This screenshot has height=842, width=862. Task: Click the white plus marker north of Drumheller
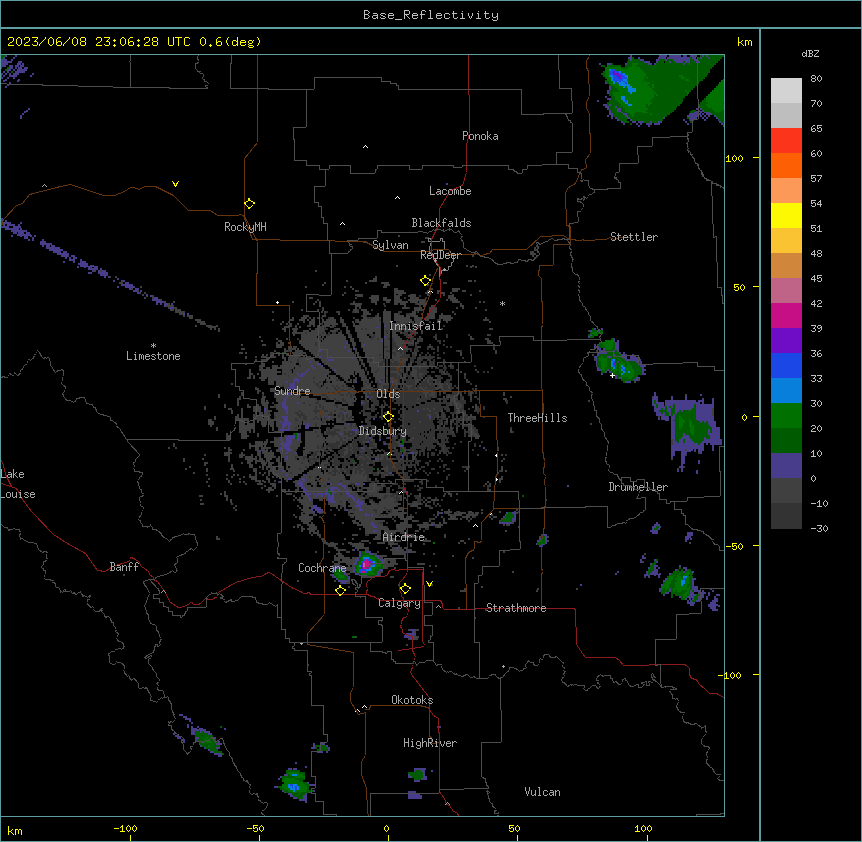coord(612,375)
